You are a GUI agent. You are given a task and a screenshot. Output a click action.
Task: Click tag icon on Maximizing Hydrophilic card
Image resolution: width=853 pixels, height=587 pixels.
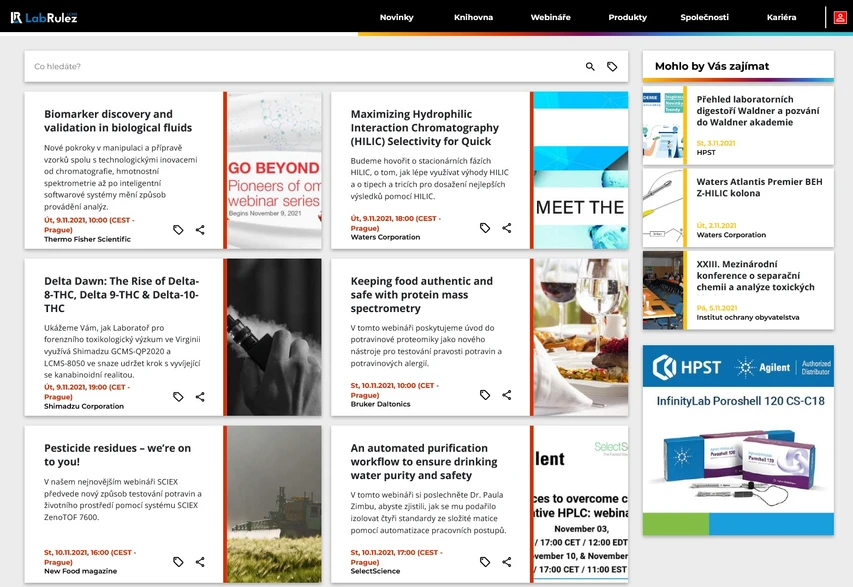coord(485,227)
